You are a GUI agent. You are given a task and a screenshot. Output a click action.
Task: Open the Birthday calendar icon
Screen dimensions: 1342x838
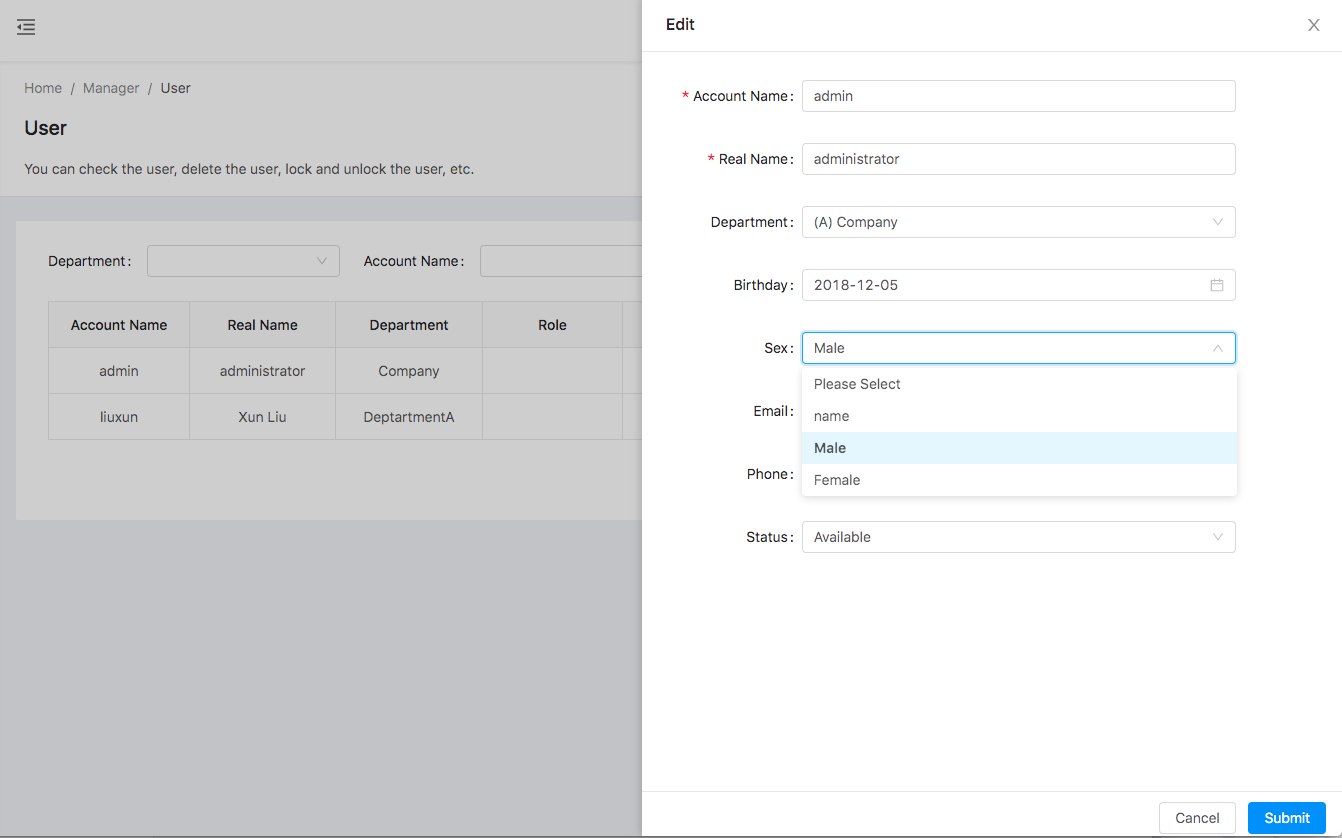[1217, 285]
